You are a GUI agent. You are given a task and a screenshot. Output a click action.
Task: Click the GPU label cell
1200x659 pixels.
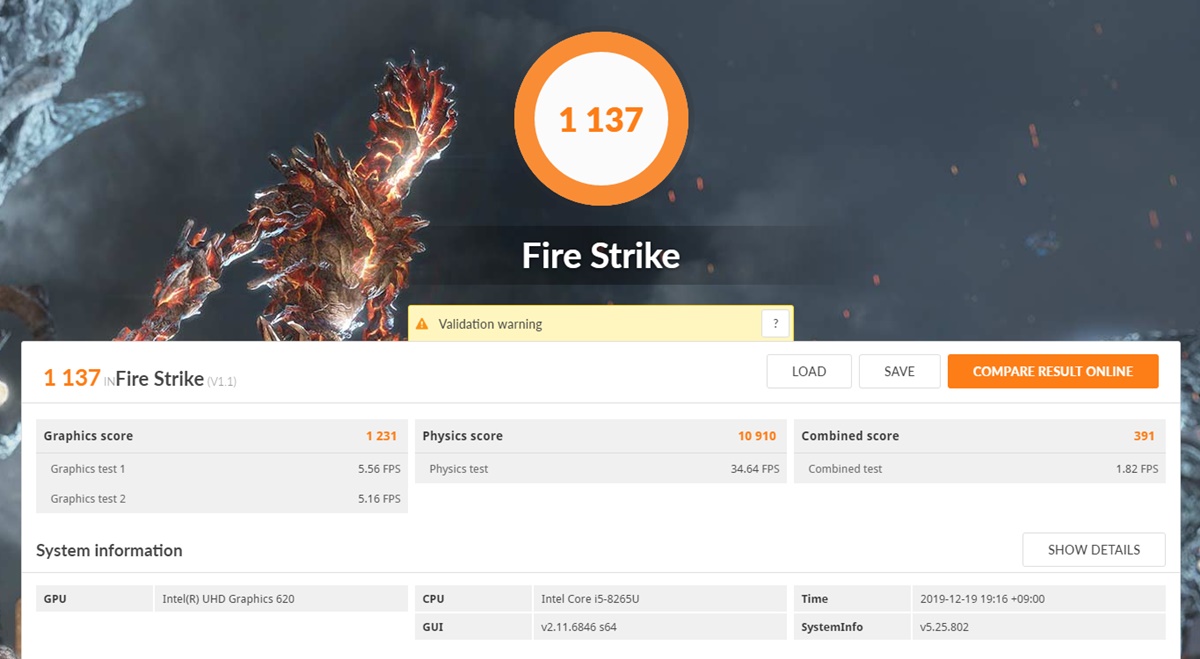point(94,599)
